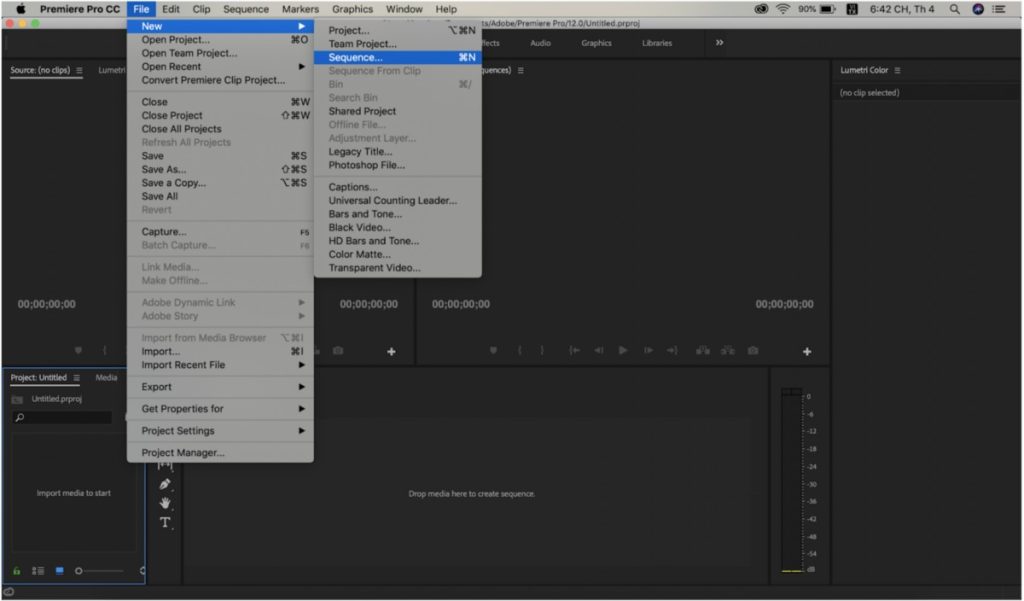The height and width of the screenshot is (601, 1024).
Task: Open the Markers menu in the menu bar
Action: click(300, 8)
